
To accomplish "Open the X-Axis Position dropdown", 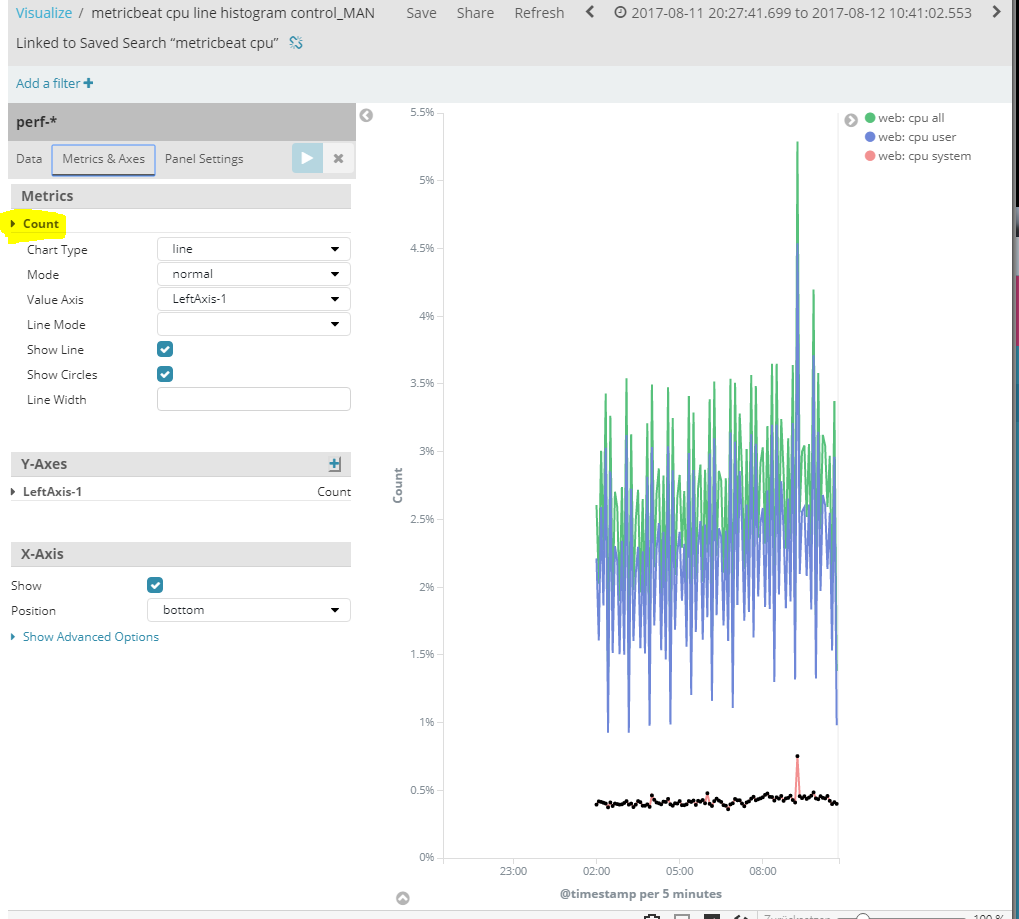I will [x=248, y=610].
